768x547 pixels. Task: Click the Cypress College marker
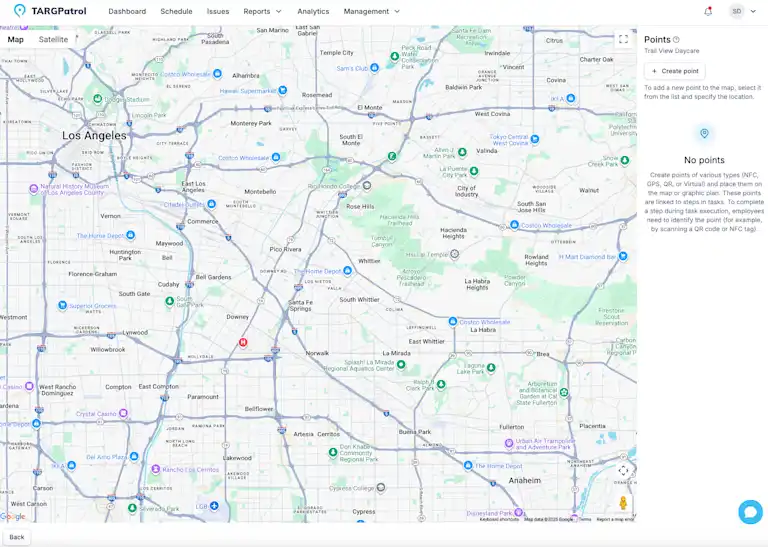coord(381,487)
